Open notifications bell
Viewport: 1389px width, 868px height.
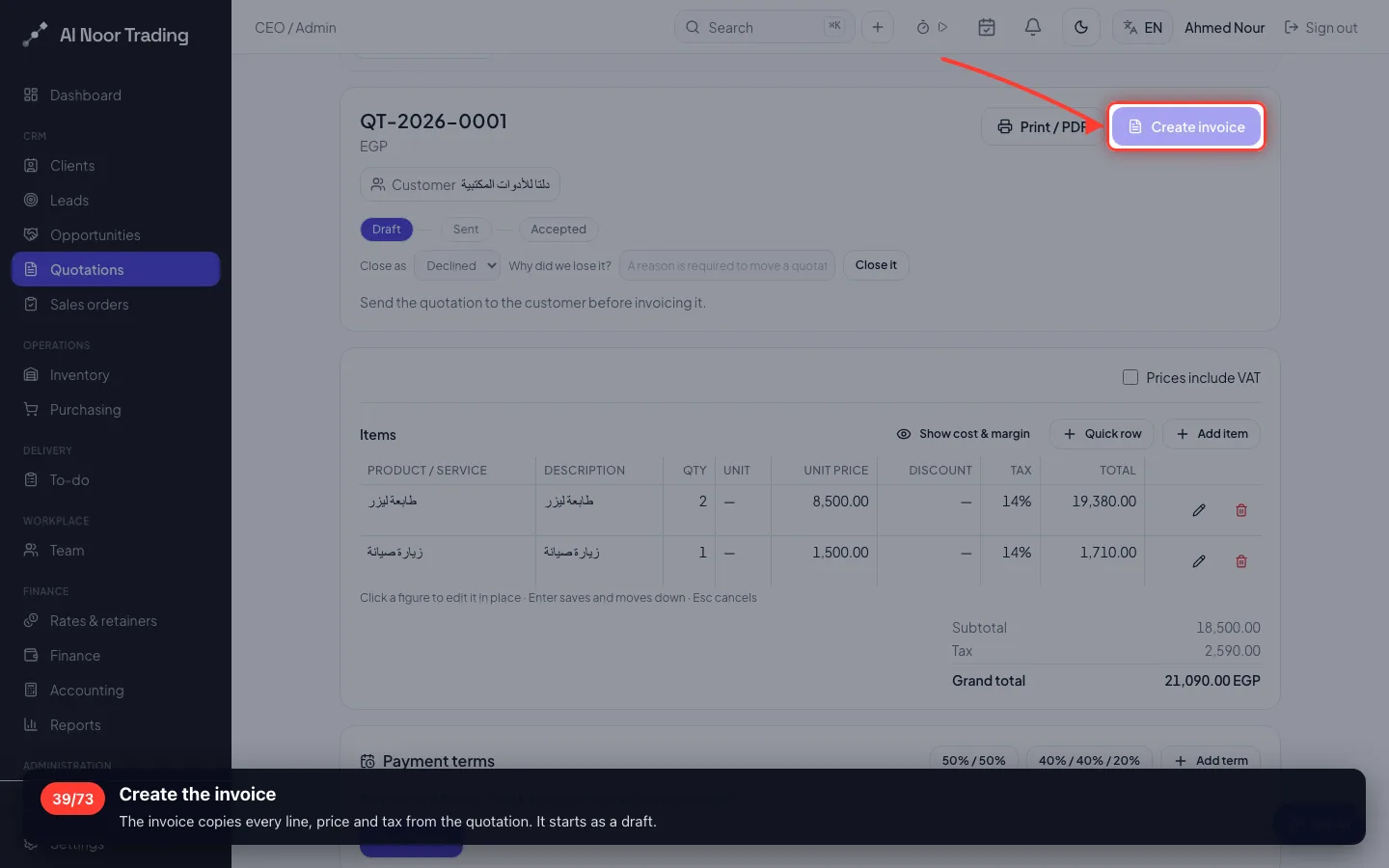pos(1033,27)
